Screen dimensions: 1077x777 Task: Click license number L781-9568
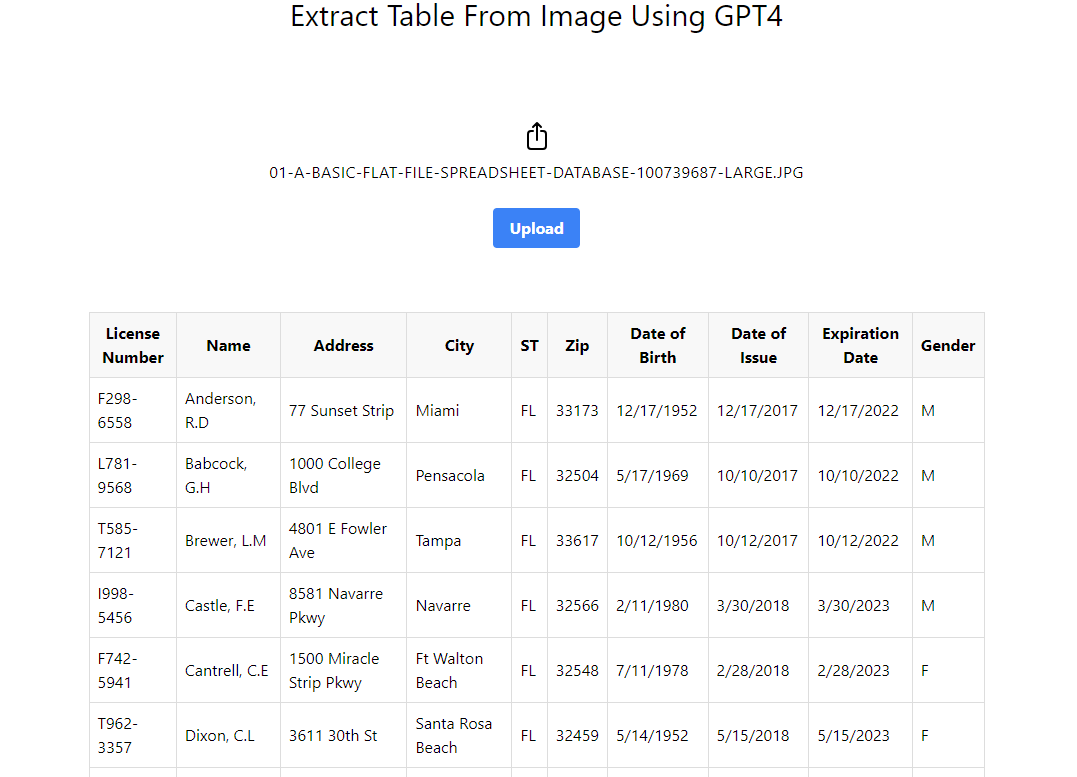click(118, 475)
